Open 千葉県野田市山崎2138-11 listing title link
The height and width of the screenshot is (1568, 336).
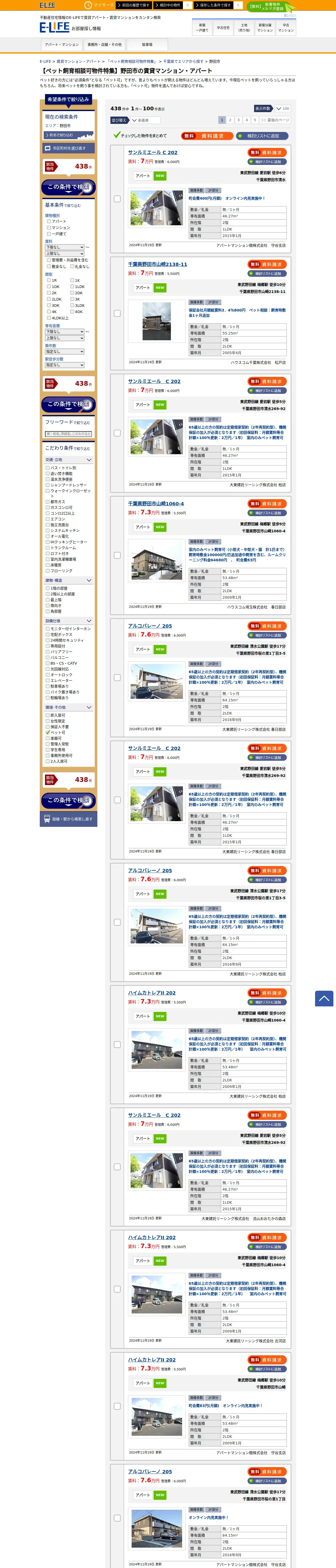157,264
